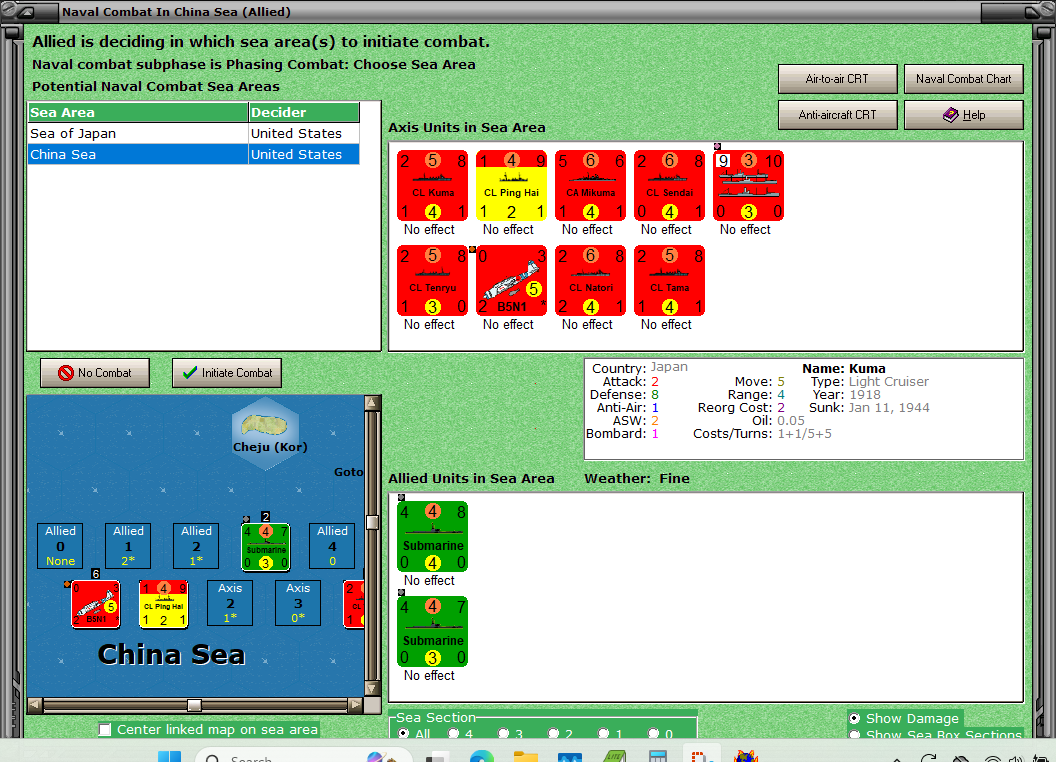Click the Allied 4 sea box section
The width and height of the screenshot is (1056, 762).
[332, 546]
